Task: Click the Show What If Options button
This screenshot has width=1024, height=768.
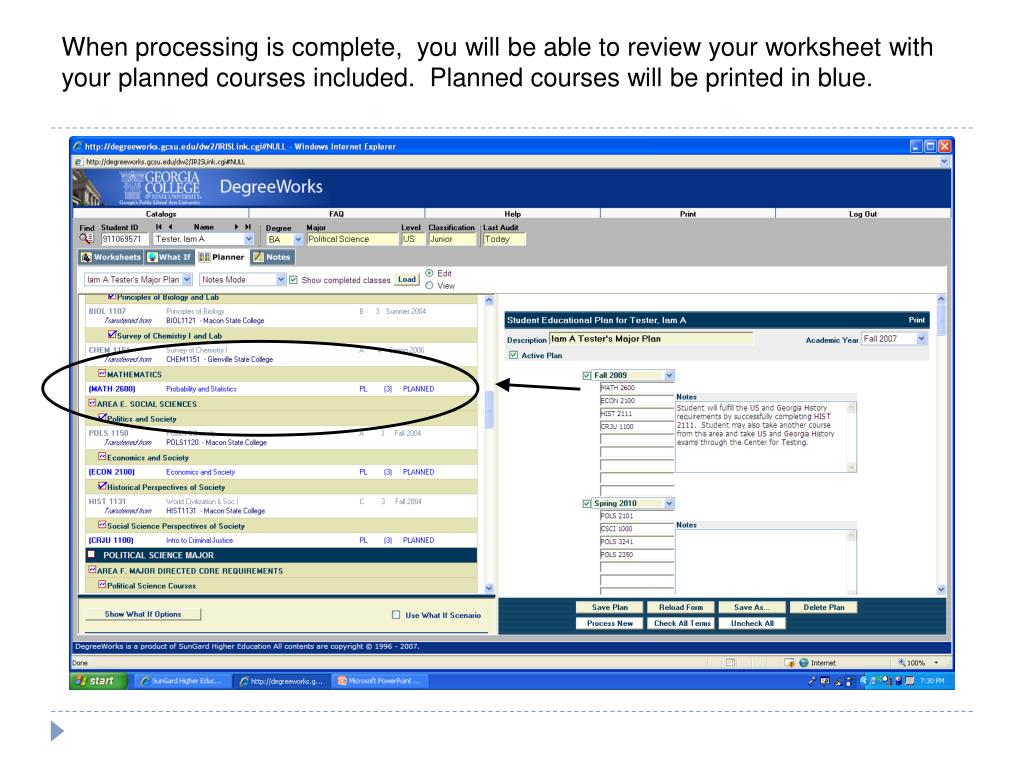Action: [x=143, y=615]
